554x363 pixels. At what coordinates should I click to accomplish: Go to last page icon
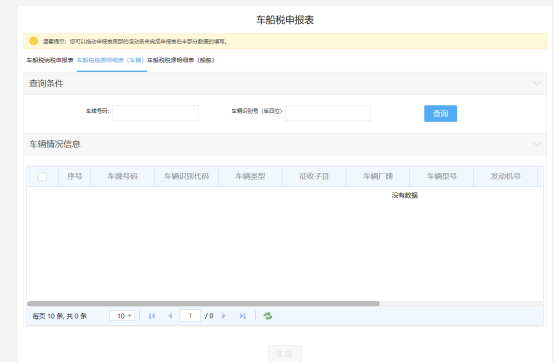242,316
